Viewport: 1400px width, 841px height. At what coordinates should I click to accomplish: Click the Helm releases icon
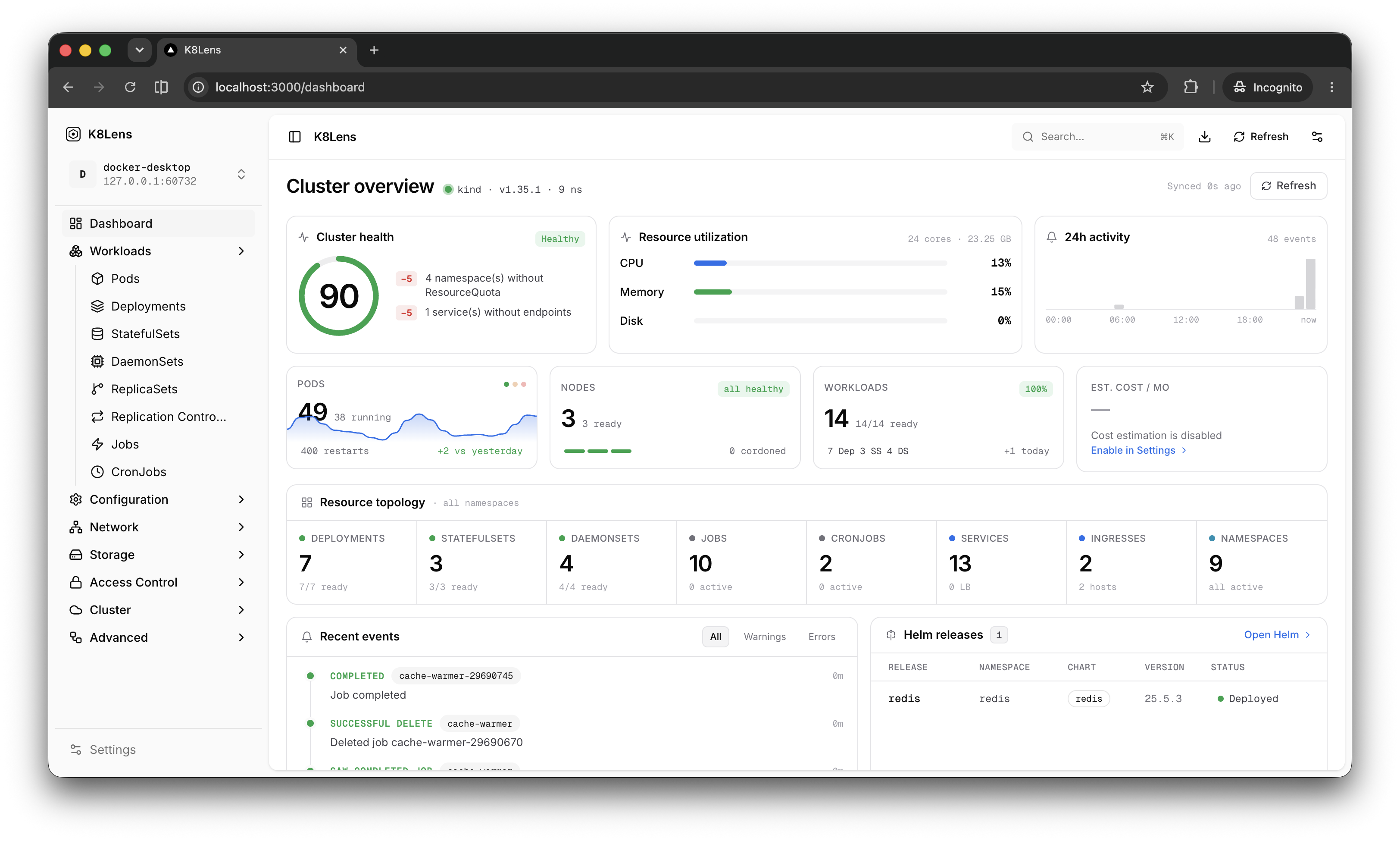coord(891,635)
